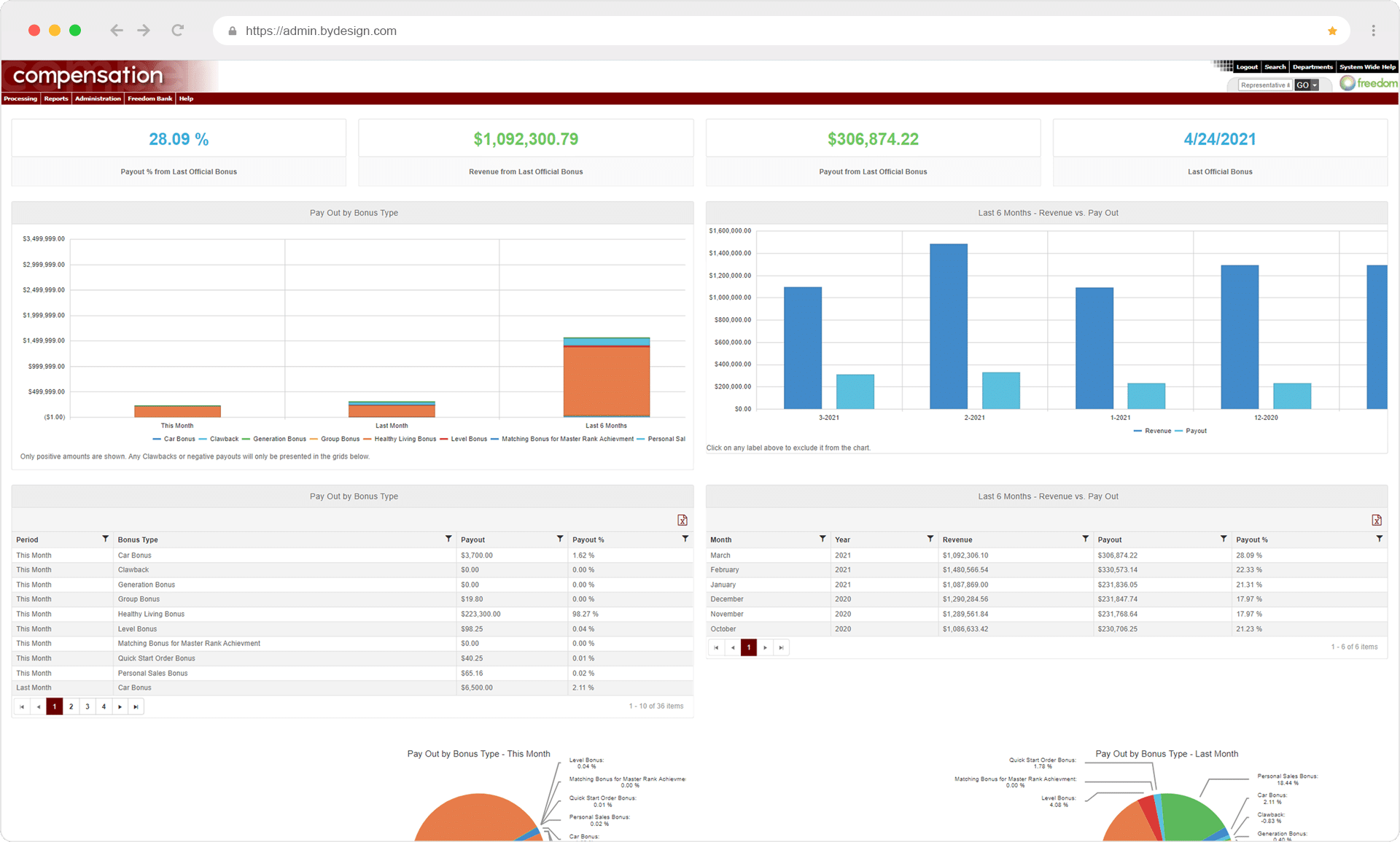Viewport: 1400px width, 842px height.
Task: Go to previous page of bonus grid
Action: [38, 706]
